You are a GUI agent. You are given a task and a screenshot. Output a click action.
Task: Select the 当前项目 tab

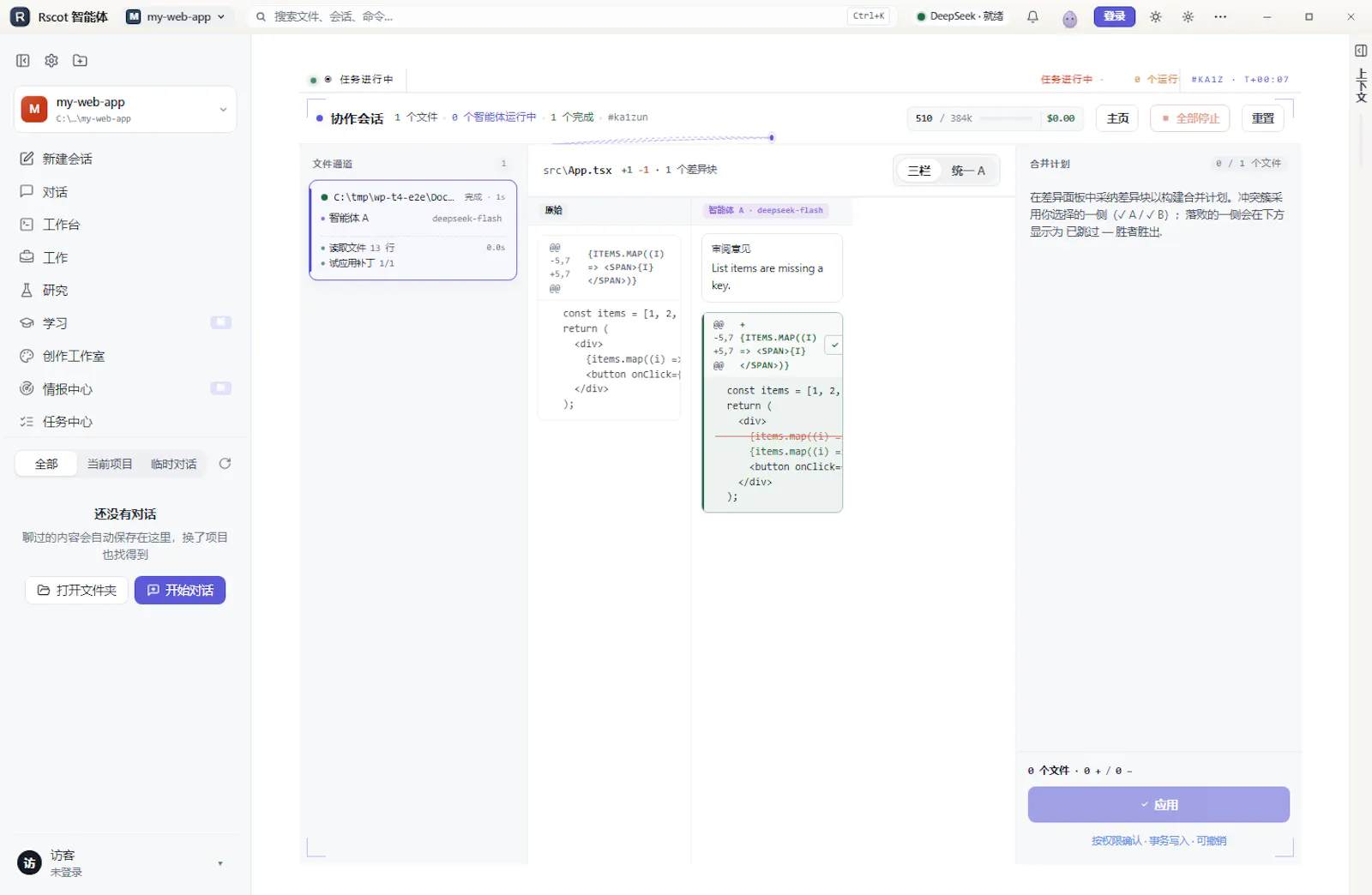pyautogui.click(x=110, y=464)
